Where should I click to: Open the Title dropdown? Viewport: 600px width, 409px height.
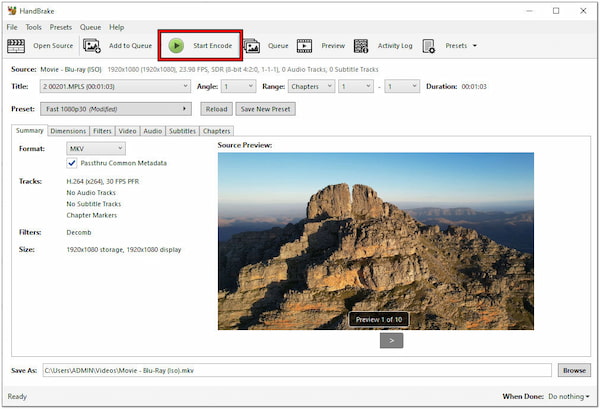click(115, 86)
